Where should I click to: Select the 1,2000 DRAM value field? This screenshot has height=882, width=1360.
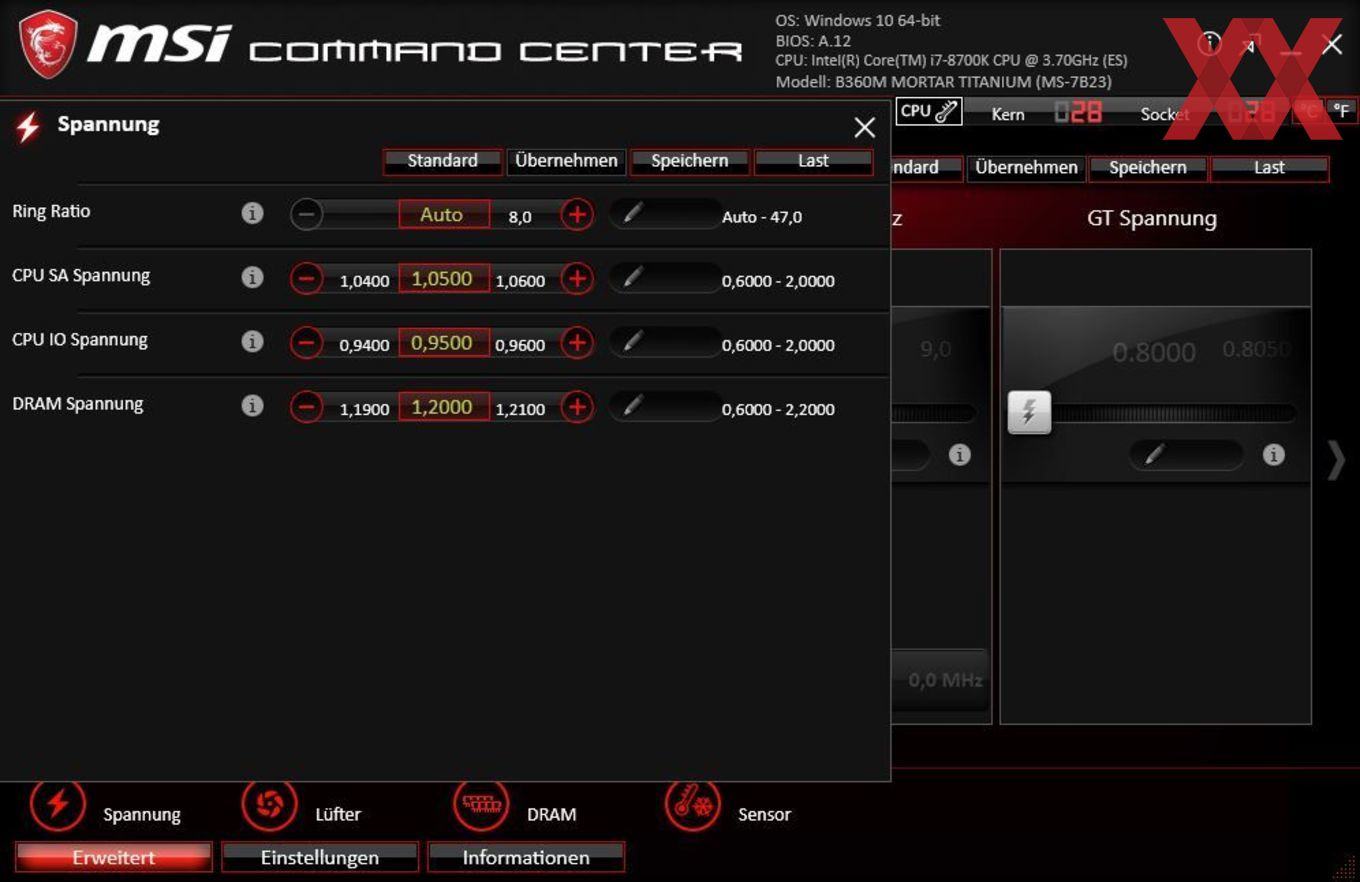coord(444,407)
